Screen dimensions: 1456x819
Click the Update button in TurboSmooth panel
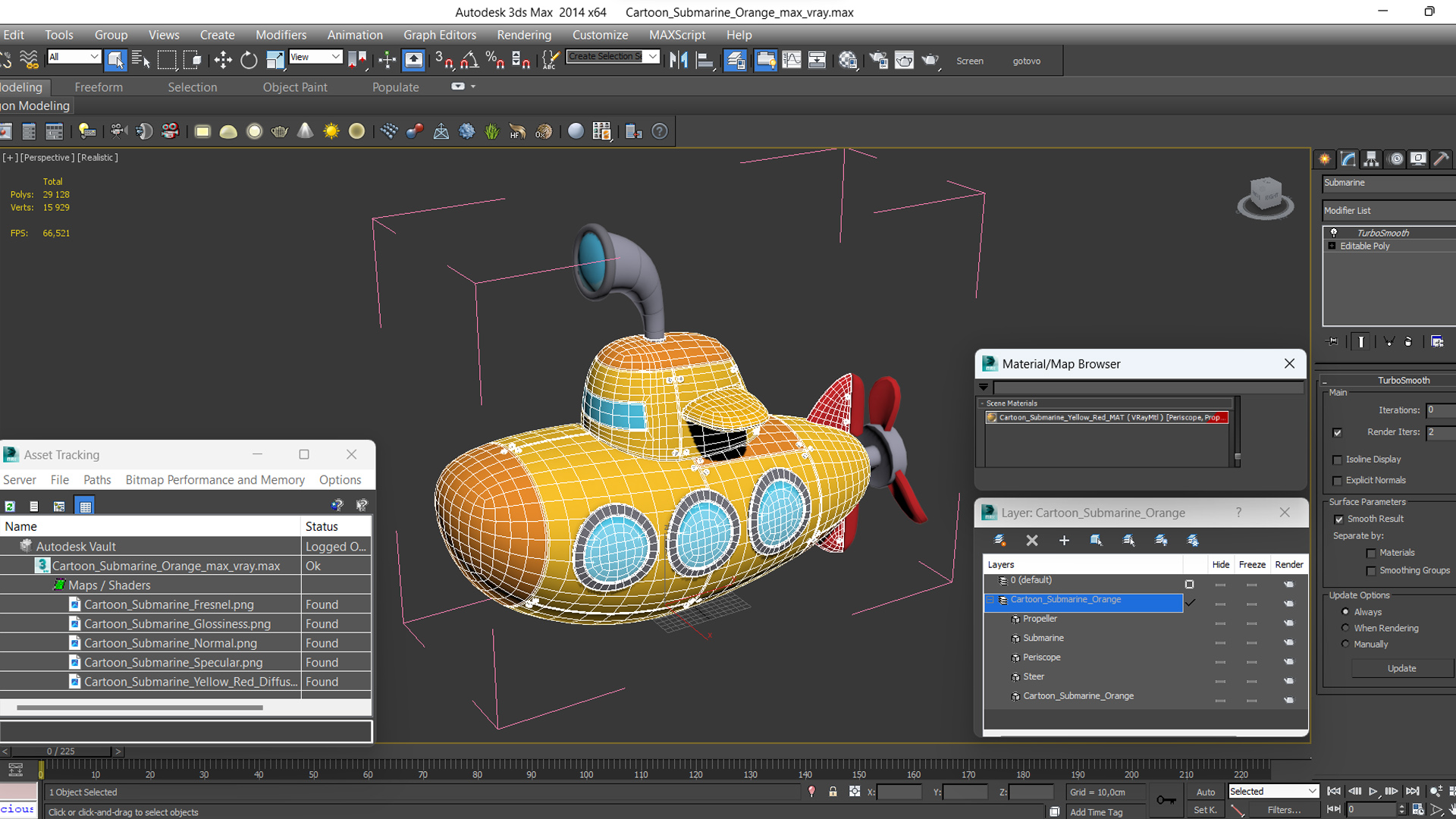1401,668
